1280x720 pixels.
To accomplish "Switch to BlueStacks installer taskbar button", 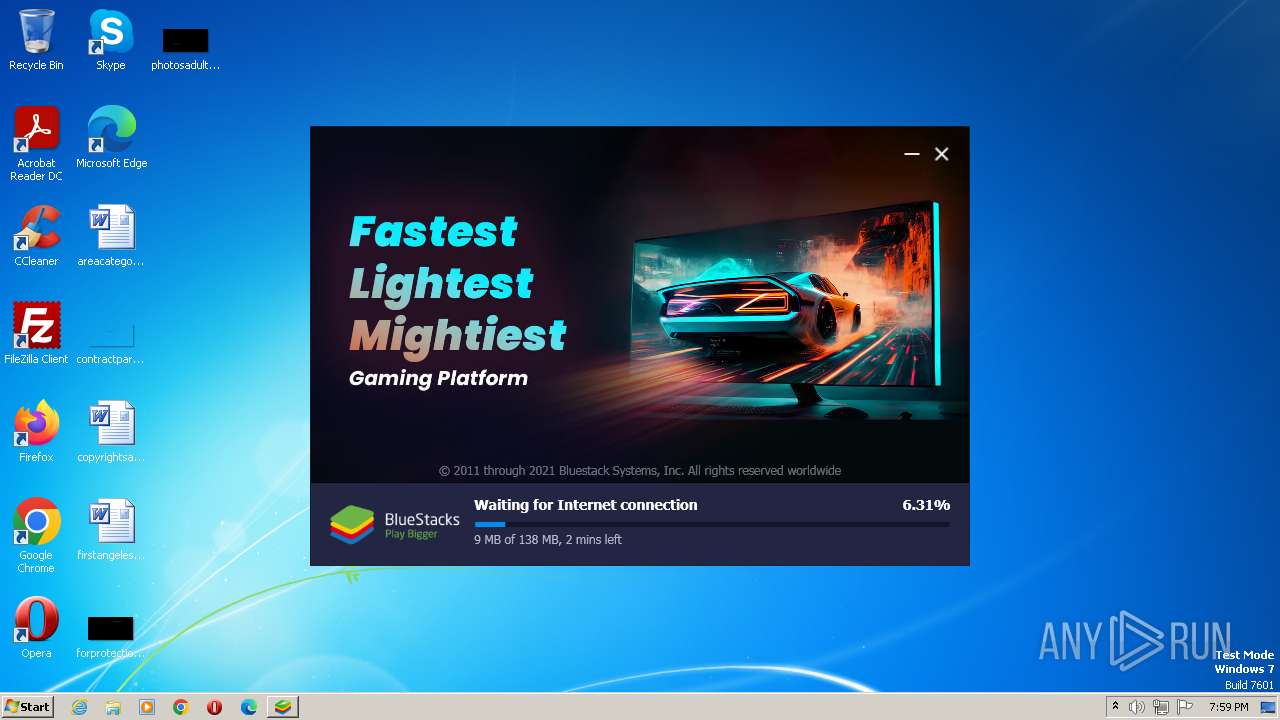I will [x=283, y=707].
